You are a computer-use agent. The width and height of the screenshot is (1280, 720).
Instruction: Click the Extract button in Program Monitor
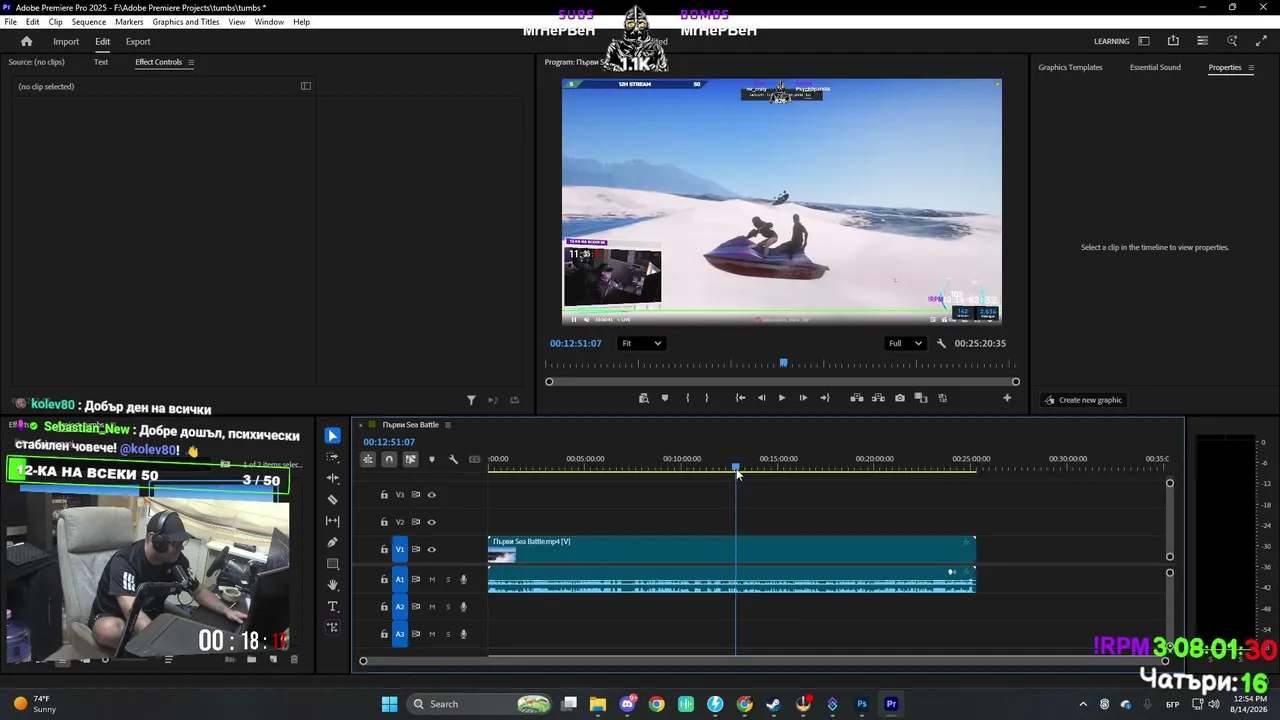(x=878, y=398)
